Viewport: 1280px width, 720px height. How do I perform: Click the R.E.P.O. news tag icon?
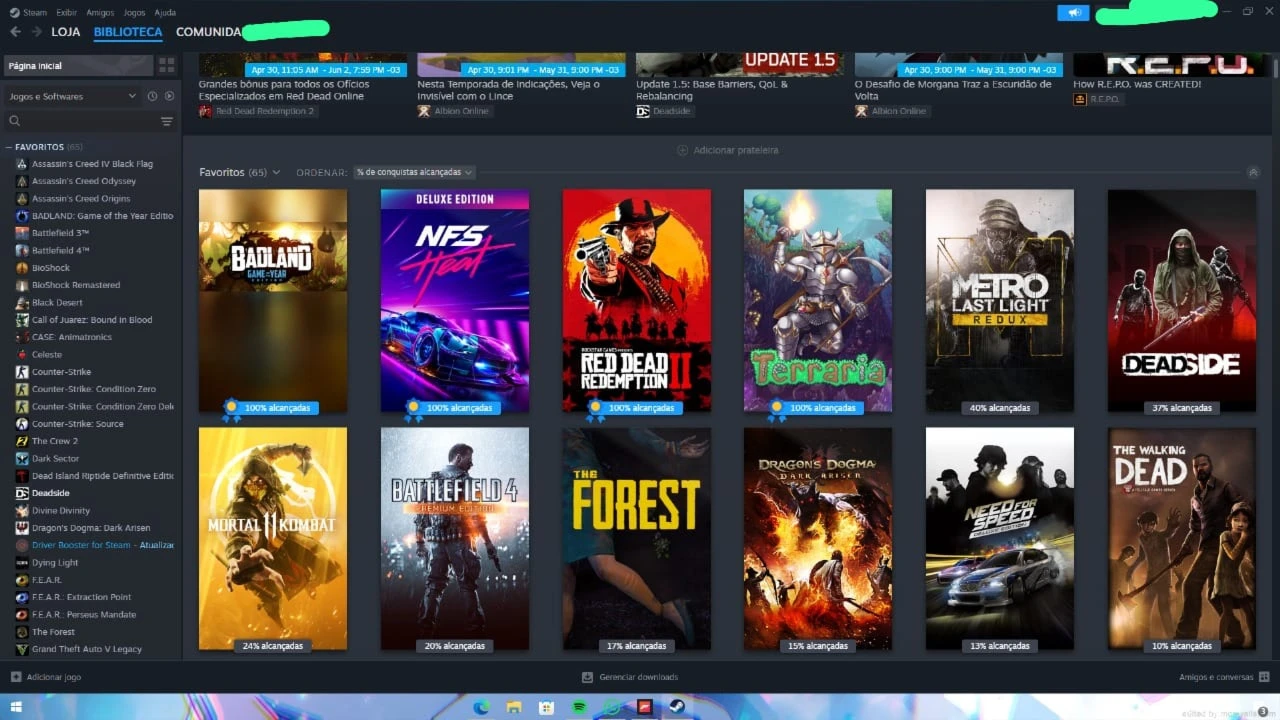[x=1079, y=99]
